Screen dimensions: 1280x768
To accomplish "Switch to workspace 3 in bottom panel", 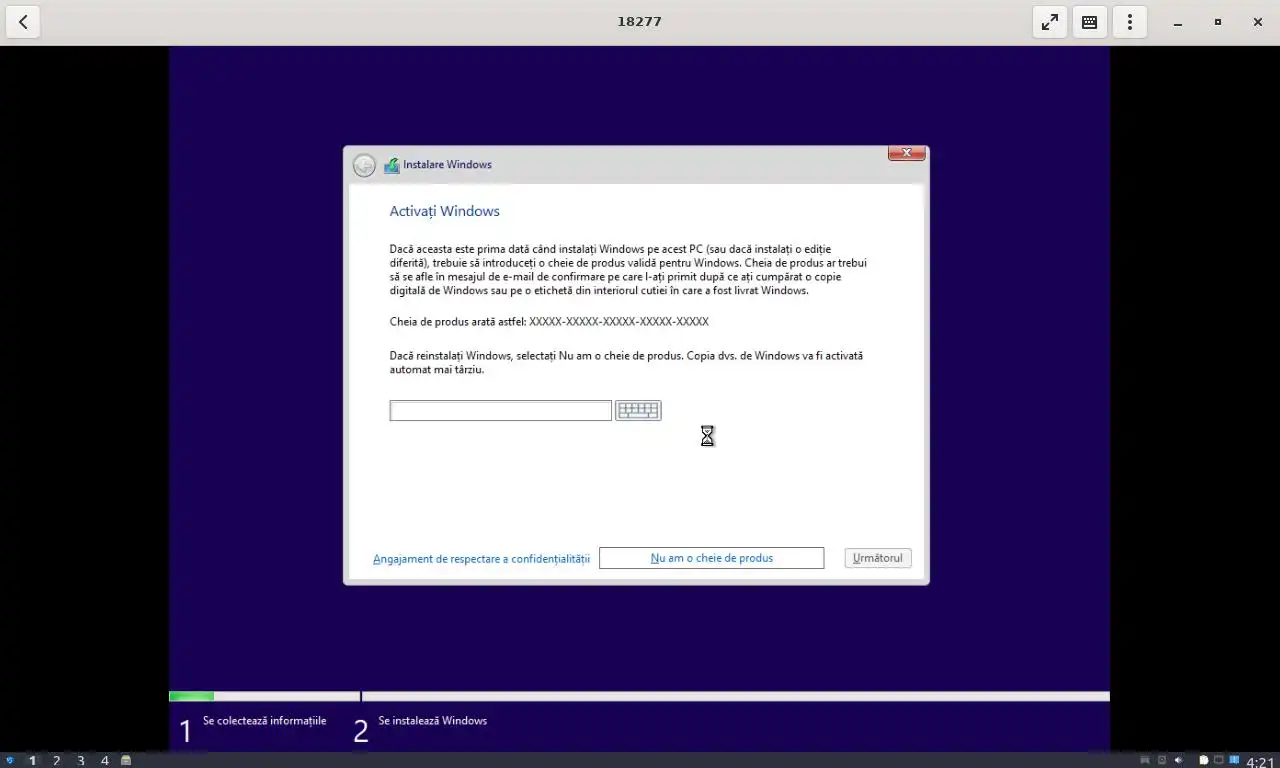I will click(x=81, y=760).
